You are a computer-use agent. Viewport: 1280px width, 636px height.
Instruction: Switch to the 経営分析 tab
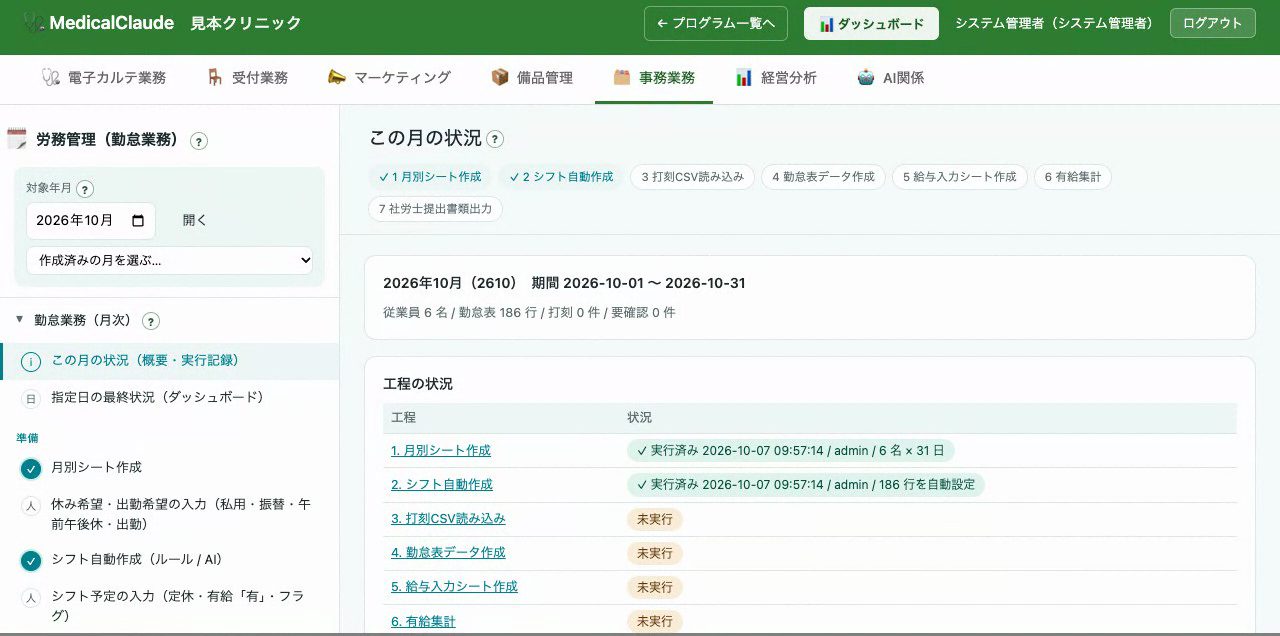click(x=776, y=78)
